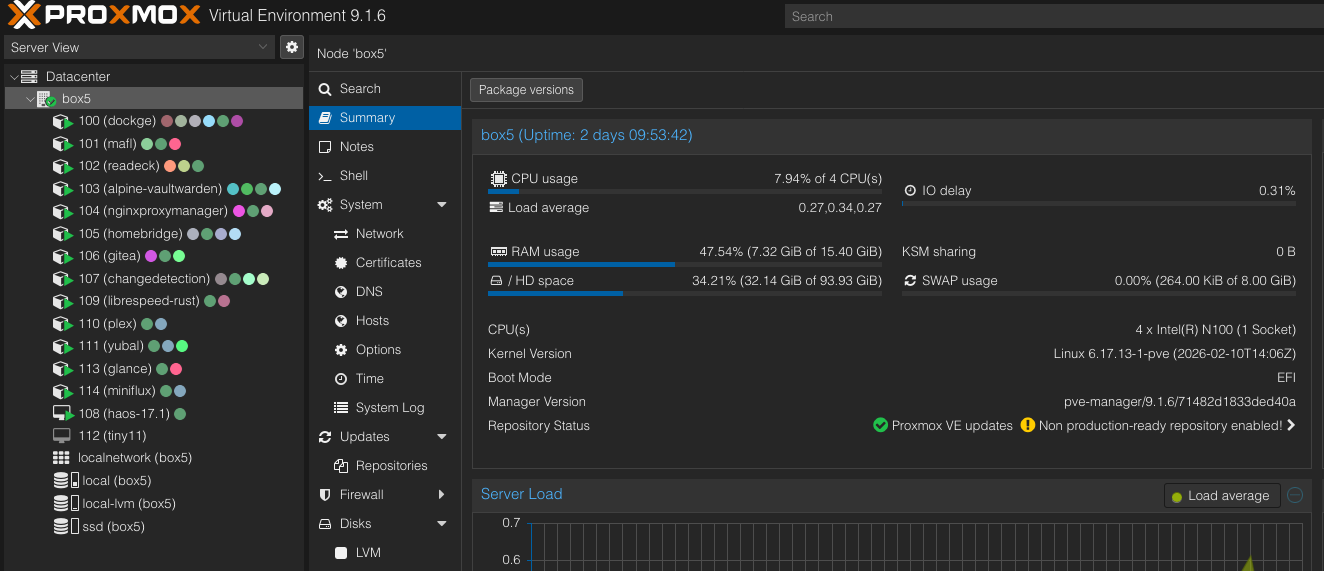1324x571 pixels.
Task: Collapse the Datacenter tree node
Action: click(13, 77)
